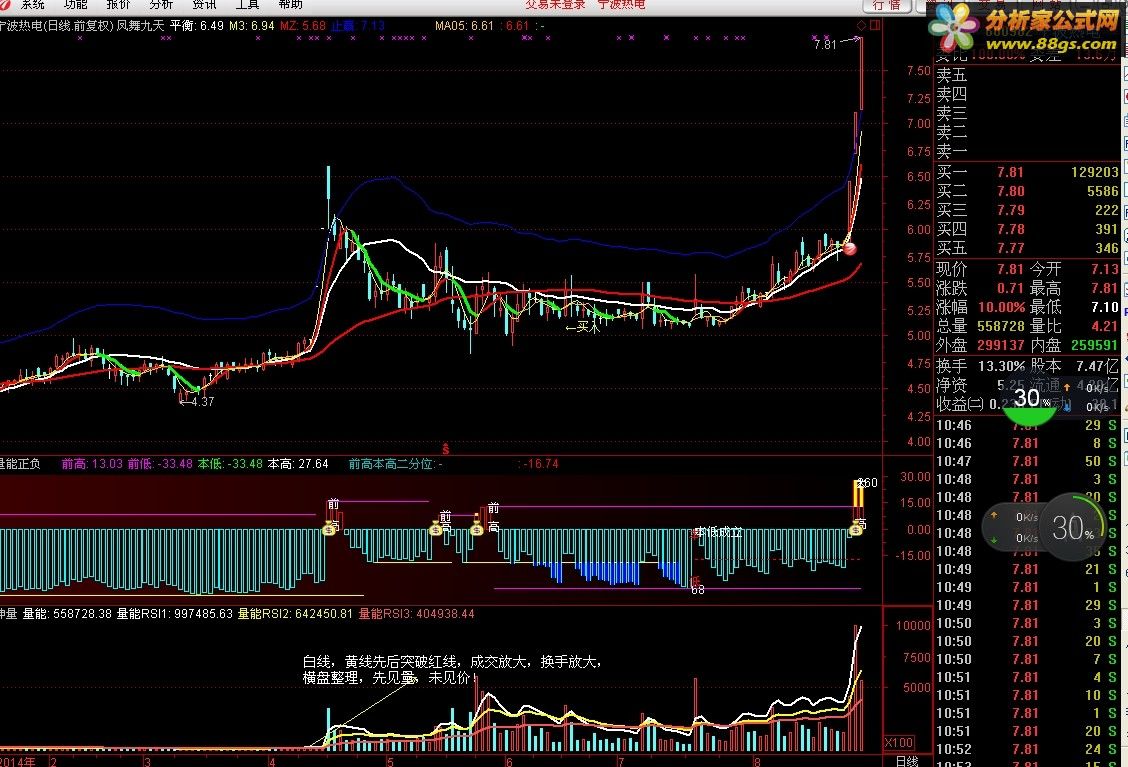Click the 内盘 259591 value
1128x767 pixels.
point(1095,345)
